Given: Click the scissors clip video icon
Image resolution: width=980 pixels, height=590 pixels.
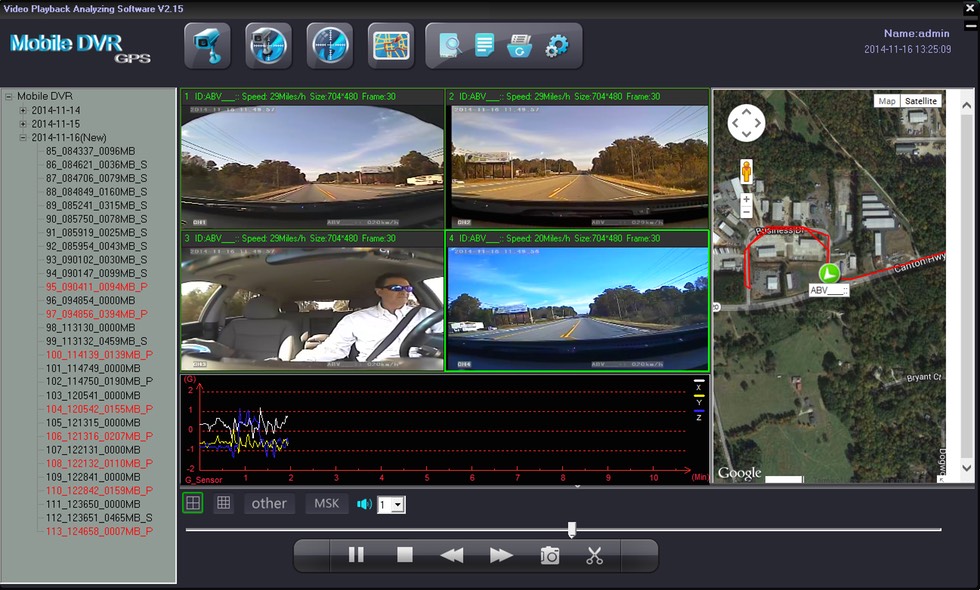Looking at the screenshot, I should click(595, 556).
